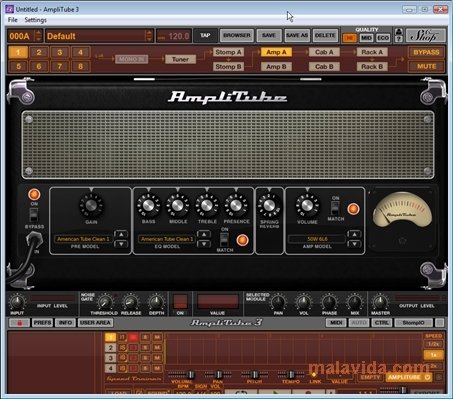The image size is (453, 399).
Task: Switch to the Rack A module
Action: [372, 52]
